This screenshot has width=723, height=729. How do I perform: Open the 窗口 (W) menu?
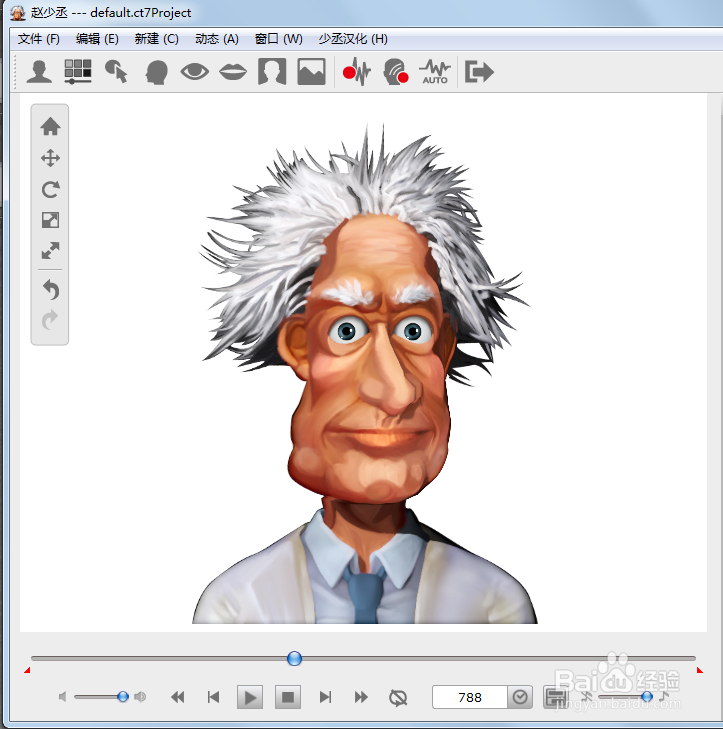coord(279,39)
